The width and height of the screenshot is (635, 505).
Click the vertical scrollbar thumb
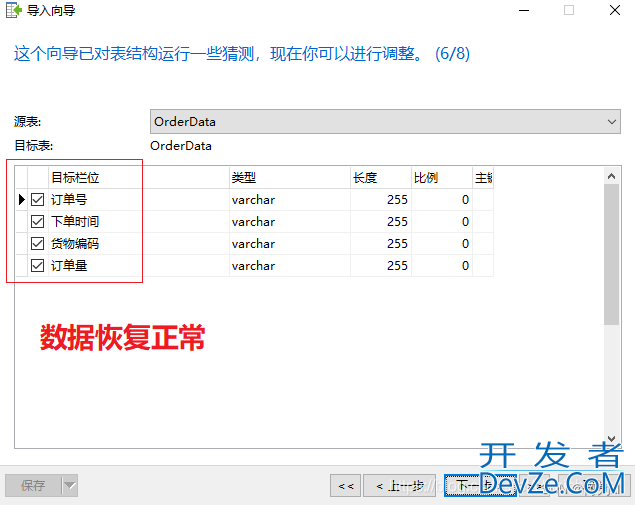[612, 255]
